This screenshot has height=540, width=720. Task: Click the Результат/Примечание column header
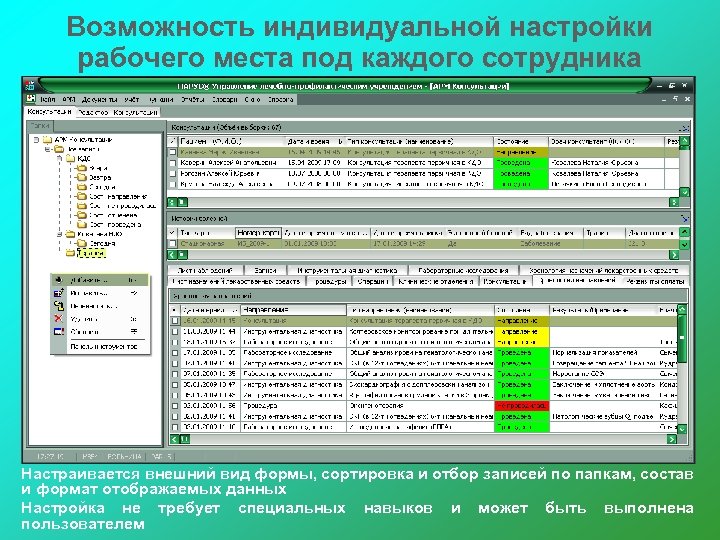point(603,310)
